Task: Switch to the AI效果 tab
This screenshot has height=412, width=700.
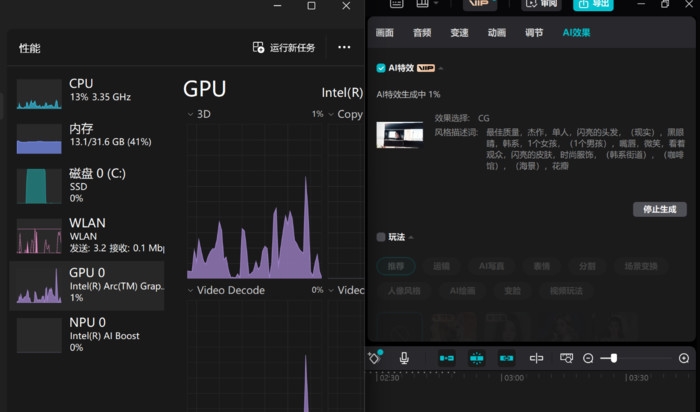Action: [x=576, y=33]
